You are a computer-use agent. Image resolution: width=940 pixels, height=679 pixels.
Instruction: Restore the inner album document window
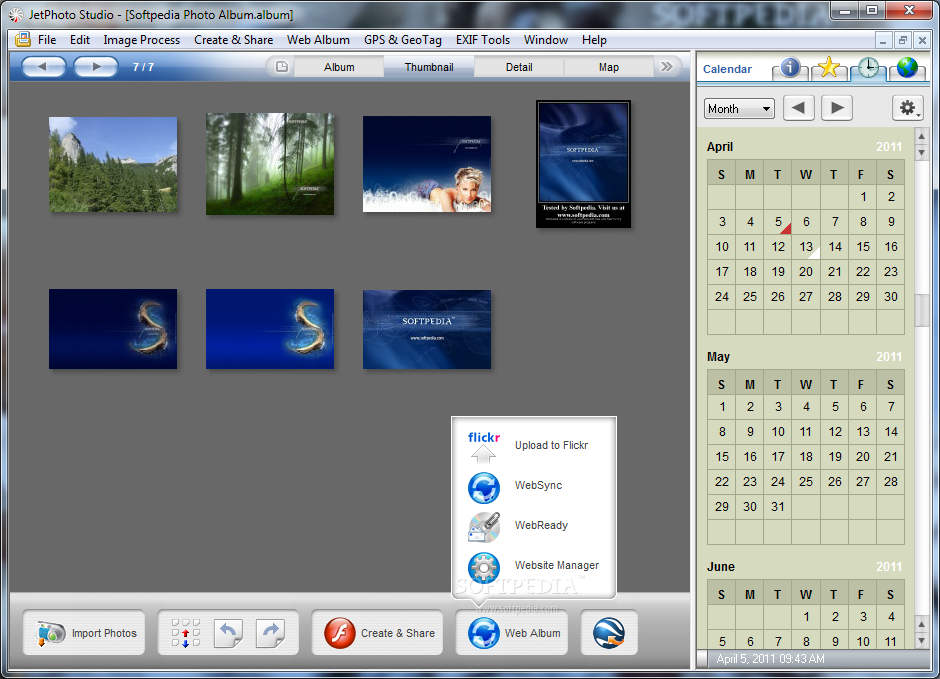[x=902, y=40]
